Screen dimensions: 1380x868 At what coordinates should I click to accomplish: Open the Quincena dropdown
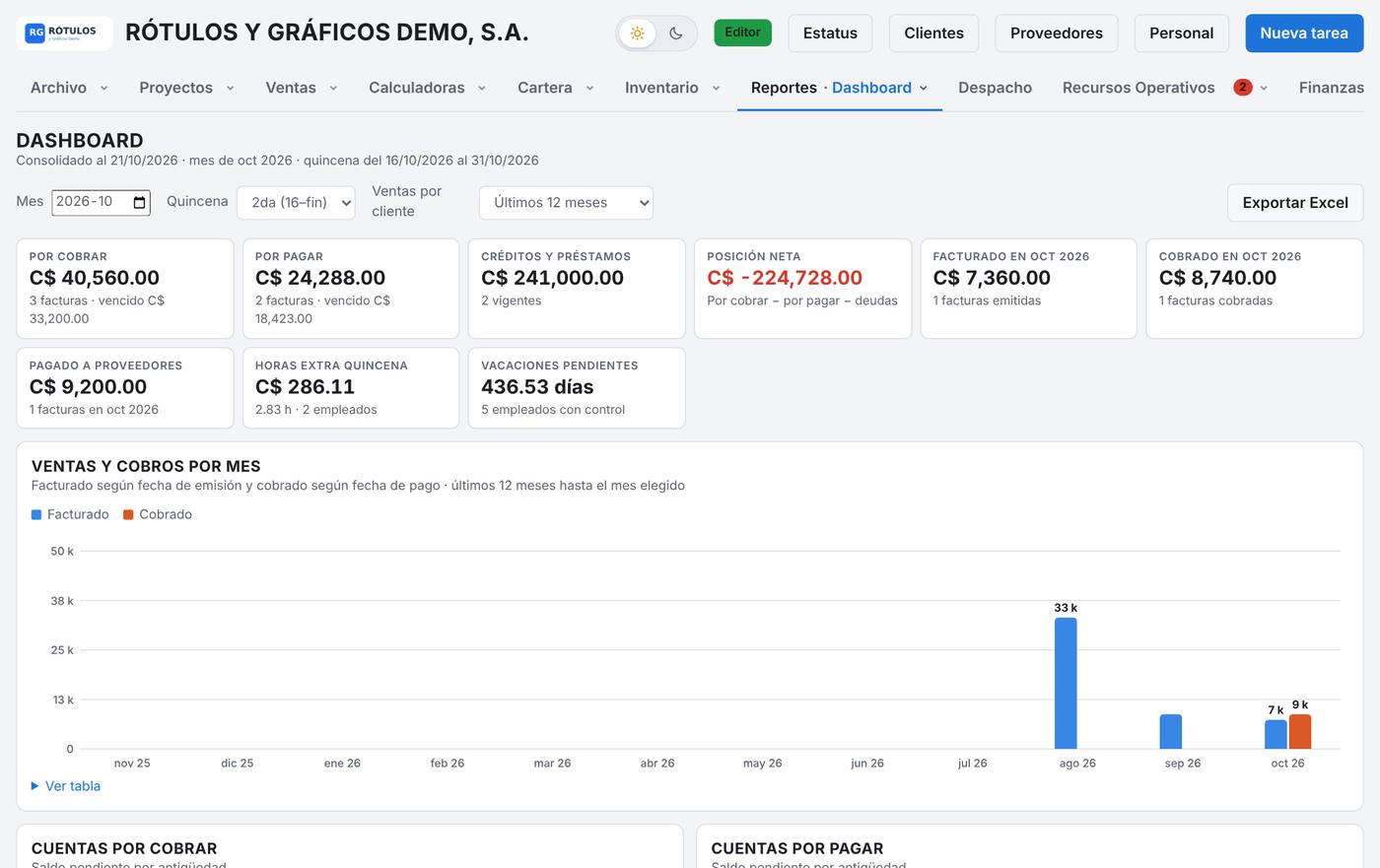(296, 202)
